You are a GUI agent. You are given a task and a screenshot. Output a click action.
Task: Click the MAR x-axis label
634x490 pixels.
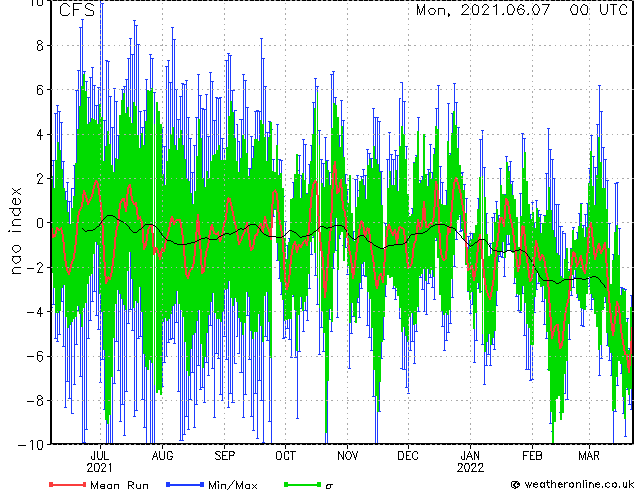[589, 456]
